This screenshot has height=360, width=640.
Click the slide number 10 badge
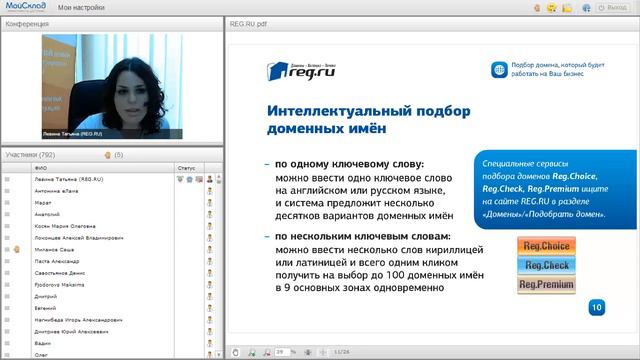[597, 307]
